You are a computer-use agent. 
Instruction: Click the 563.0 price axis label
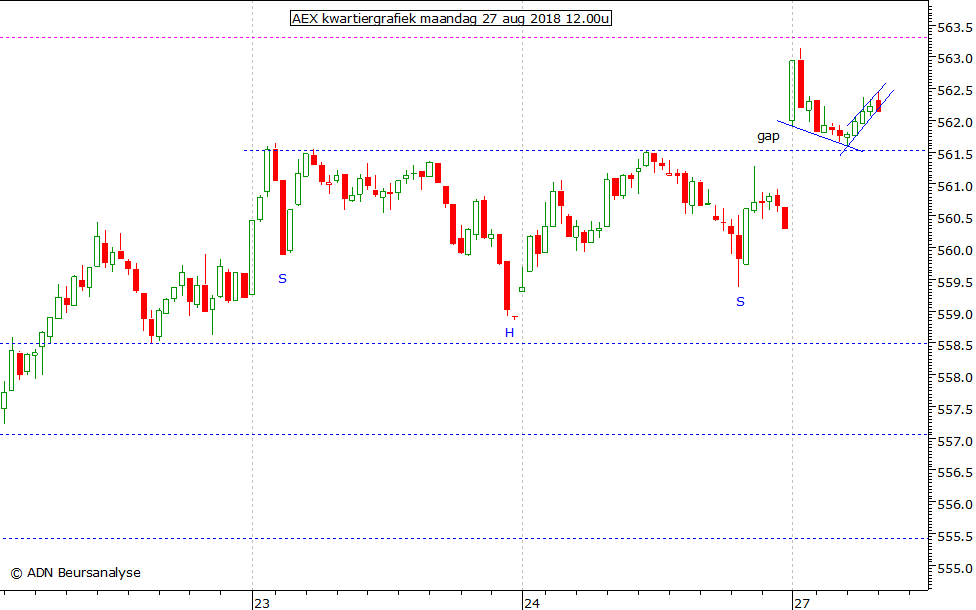[x=955, y=59]
